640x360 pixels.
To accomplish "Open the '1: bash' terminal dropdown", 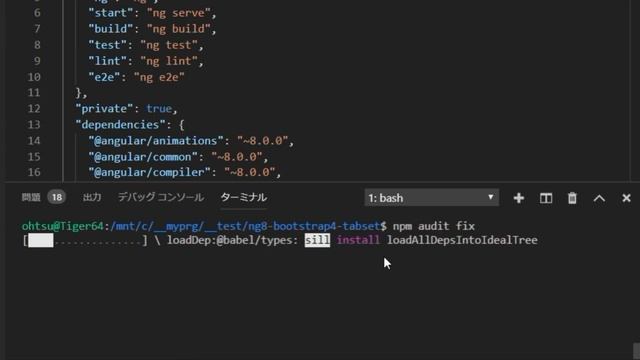I will 431,198.
